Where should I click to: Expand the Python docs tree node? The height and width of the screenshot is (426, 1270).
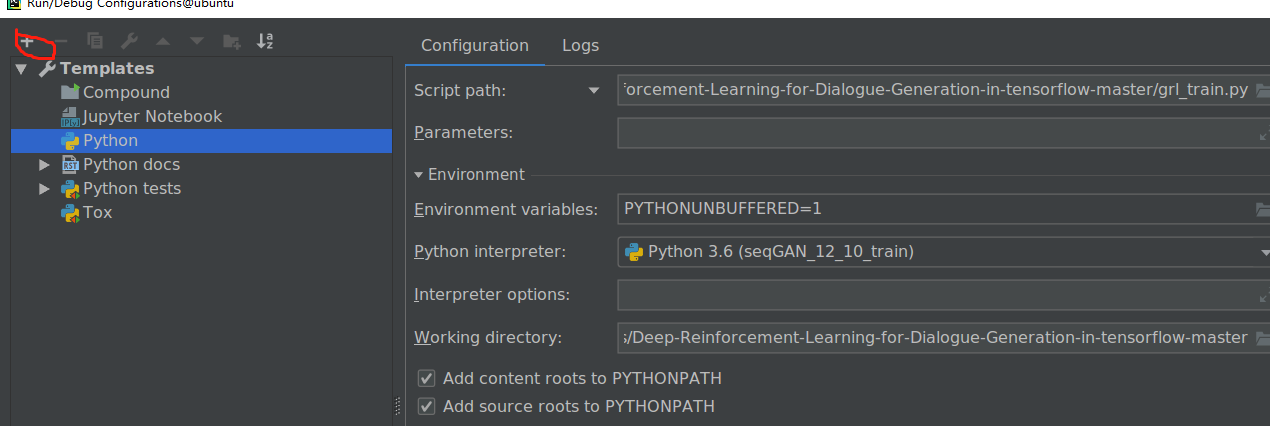44,165
